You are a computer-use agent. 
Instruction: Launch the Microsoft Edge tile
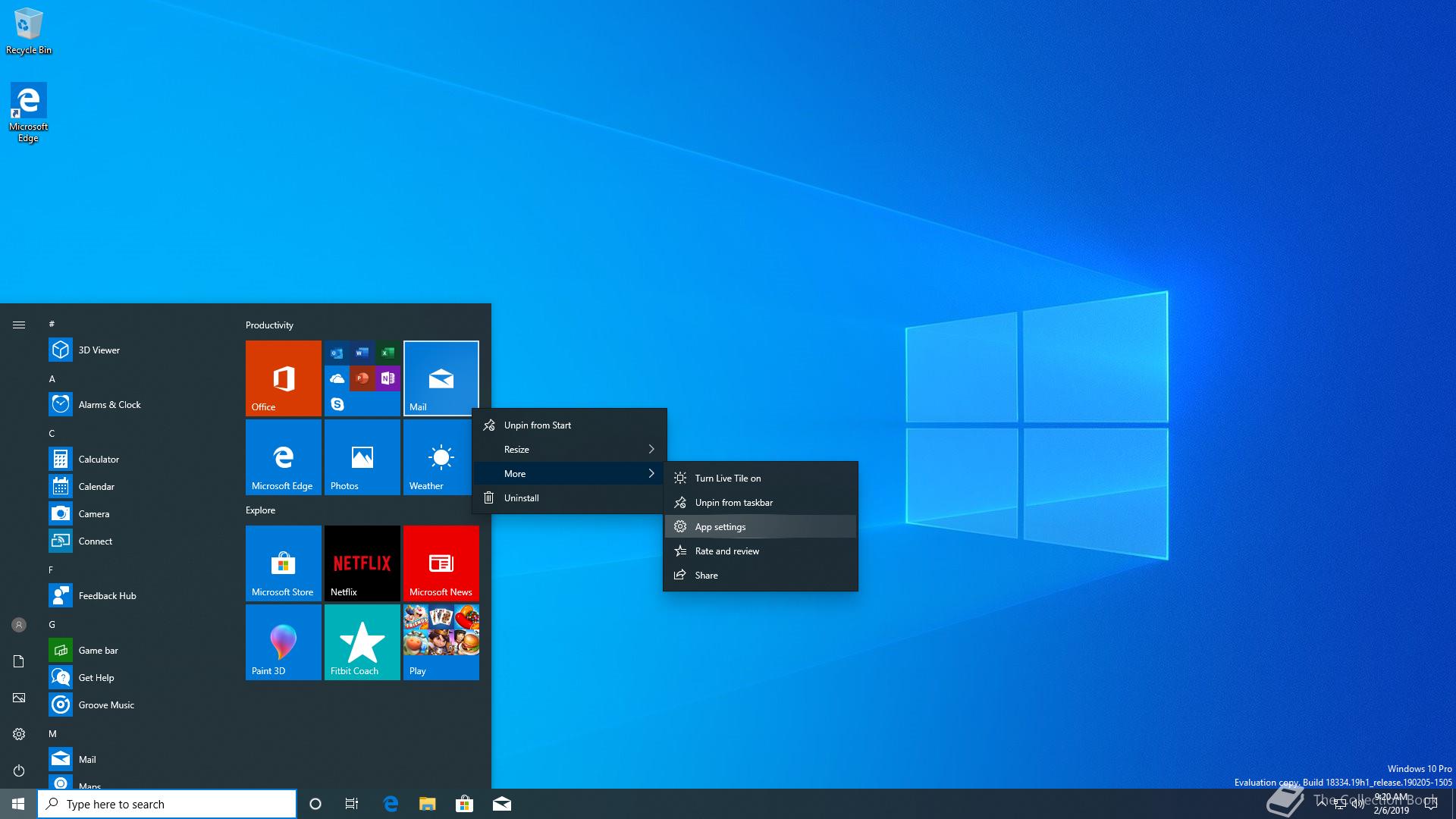(284, 457)
